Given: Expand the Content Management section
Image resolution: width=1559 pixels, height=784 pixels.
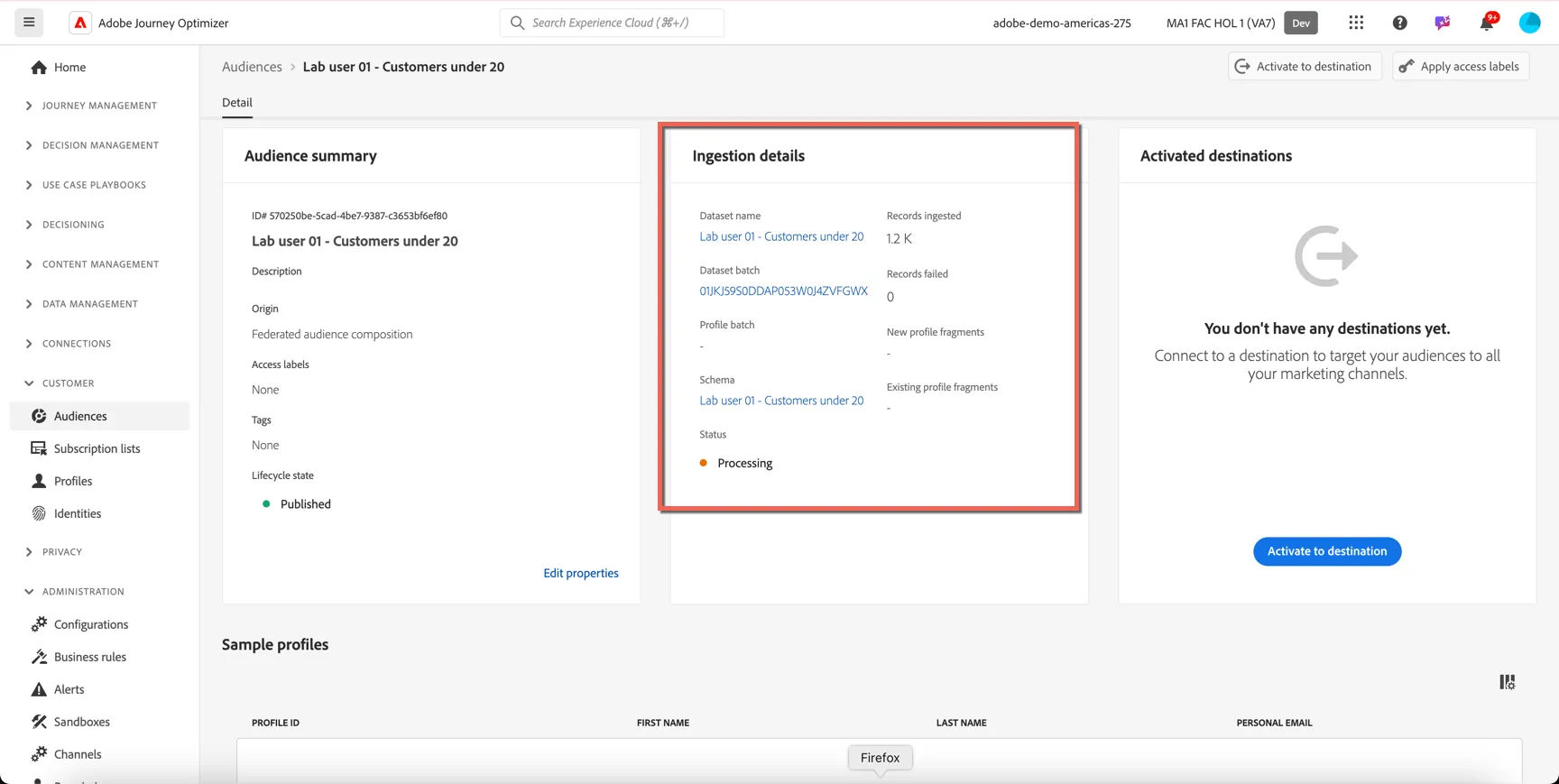Looking at the screenshot, I should (29, 264).
